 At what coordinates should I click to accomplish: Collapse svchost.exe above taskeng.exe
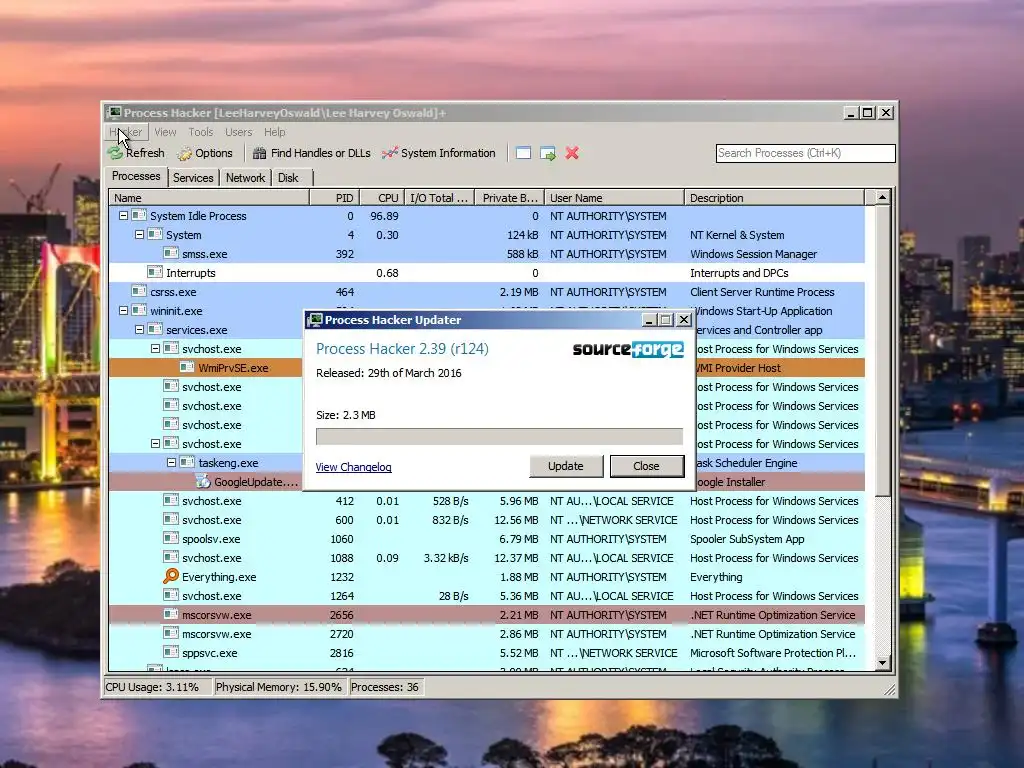pos(155,443)
